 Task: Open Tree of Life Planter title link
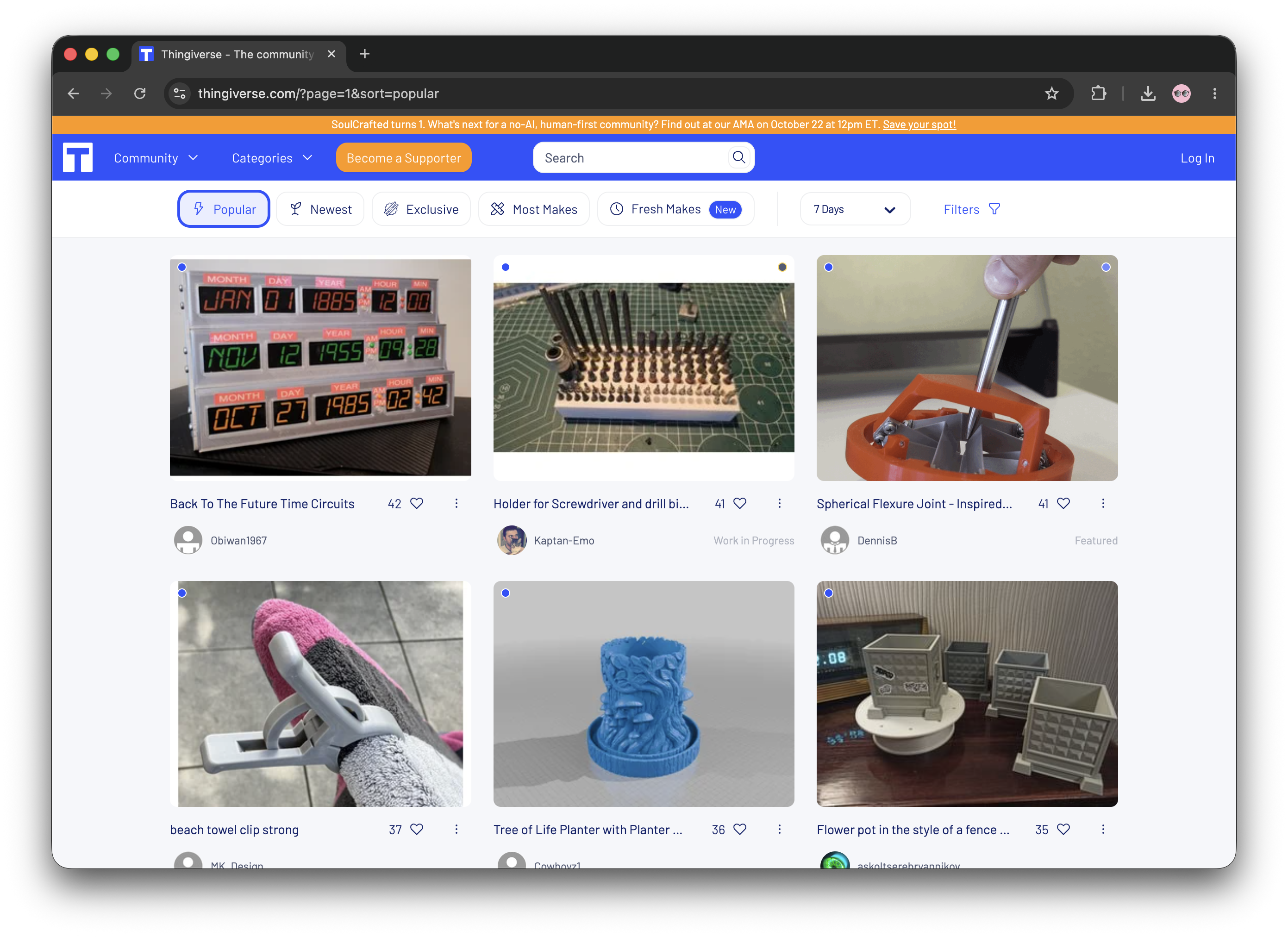(x=588, y=830)
